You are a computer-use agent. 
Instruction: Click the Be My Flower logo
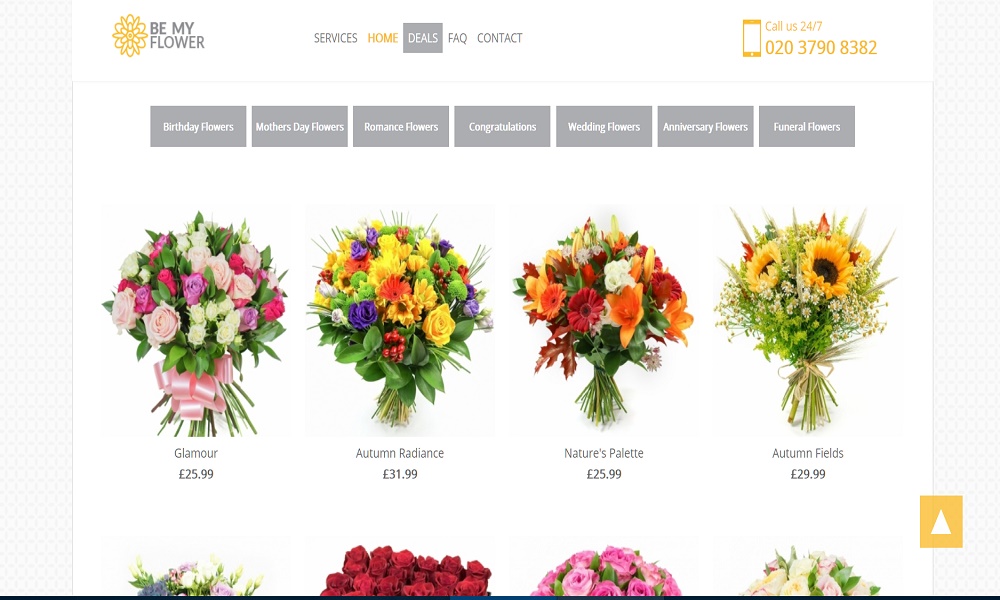click(158, 36)
